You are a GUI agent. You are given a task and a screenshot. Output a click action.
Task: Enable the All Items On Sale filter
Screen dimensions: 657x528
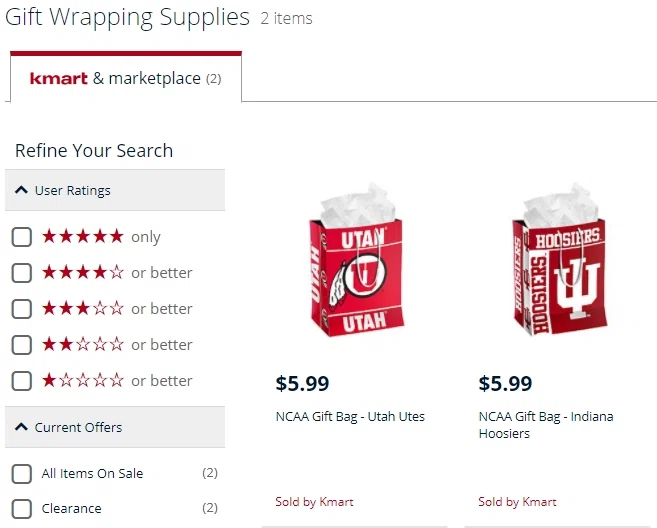pyautogui.click(x=21, y=474)
